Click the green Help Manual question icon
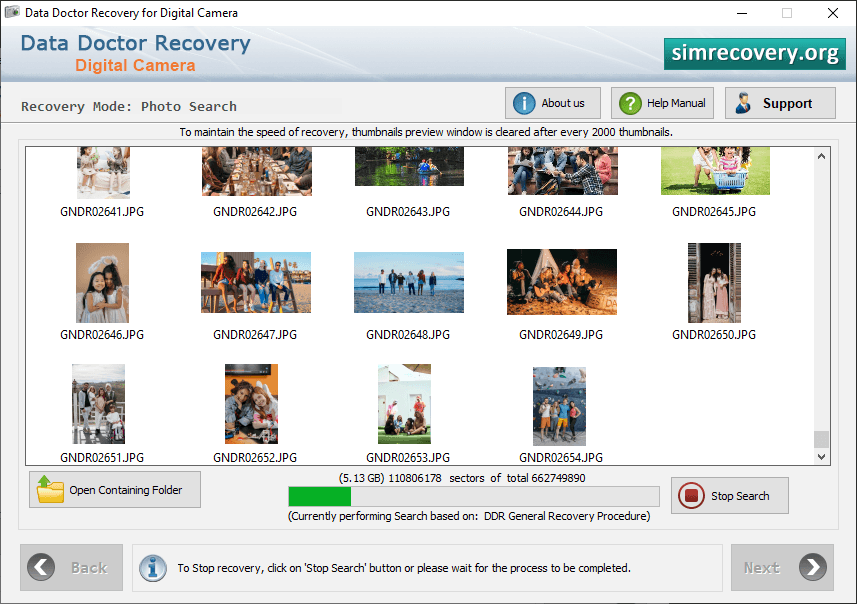 pyautogui.click(x=630, y=103)
